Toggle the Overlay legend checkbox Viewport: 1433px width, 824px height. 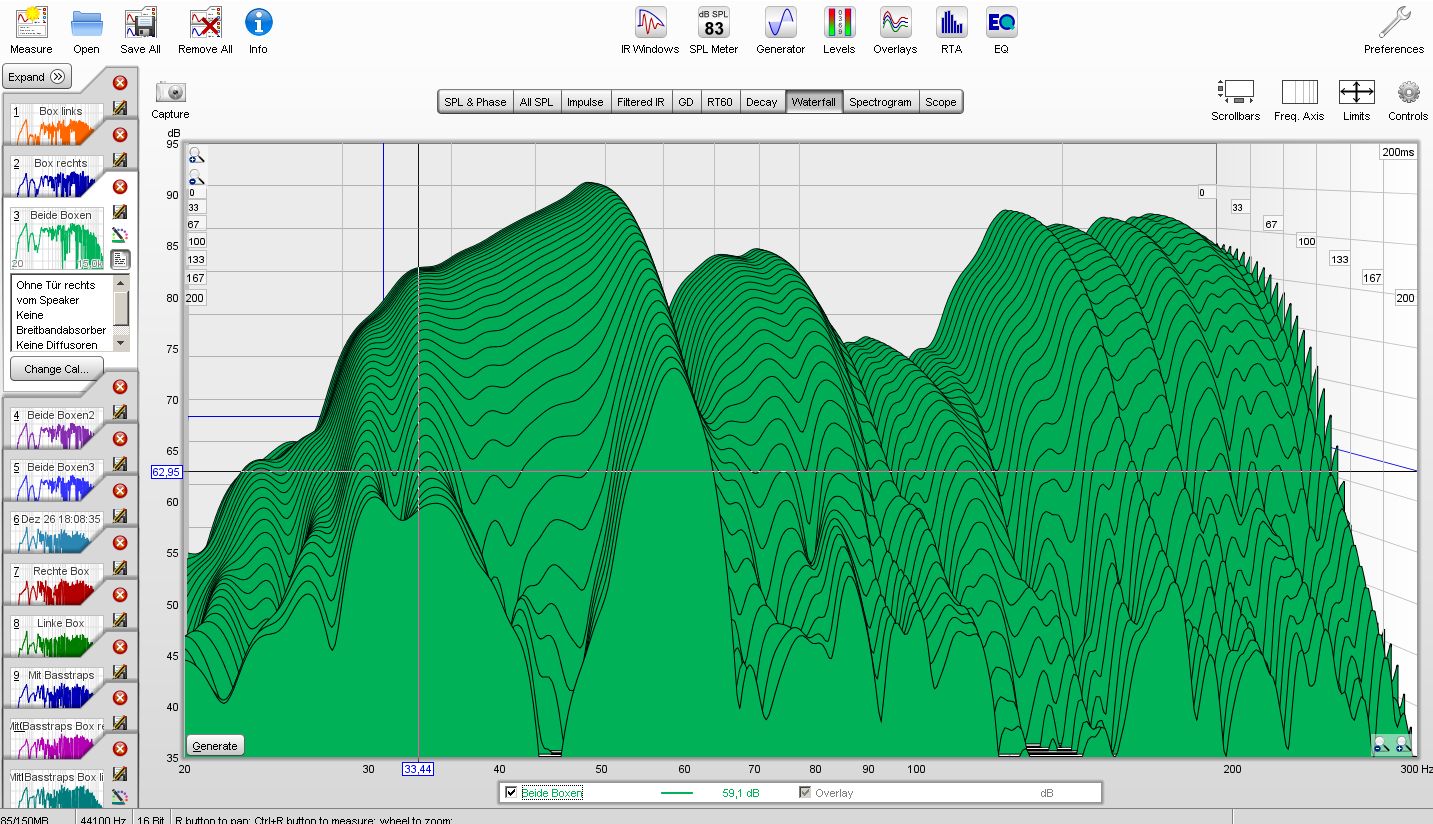click(x=805, y=793)
